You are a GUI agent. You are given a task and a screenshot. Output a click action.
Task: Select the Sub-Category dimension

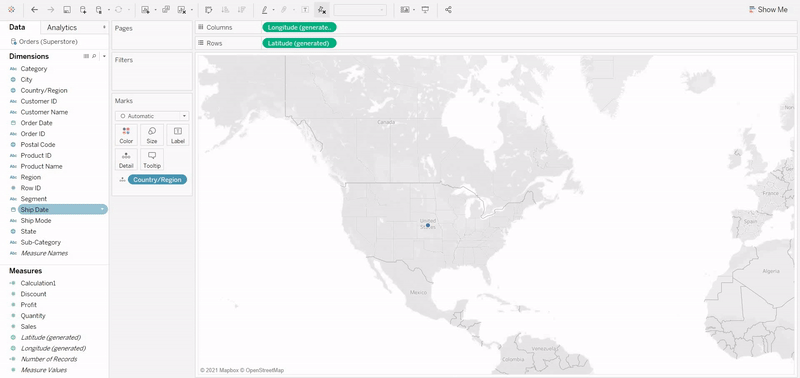[41, 242]
